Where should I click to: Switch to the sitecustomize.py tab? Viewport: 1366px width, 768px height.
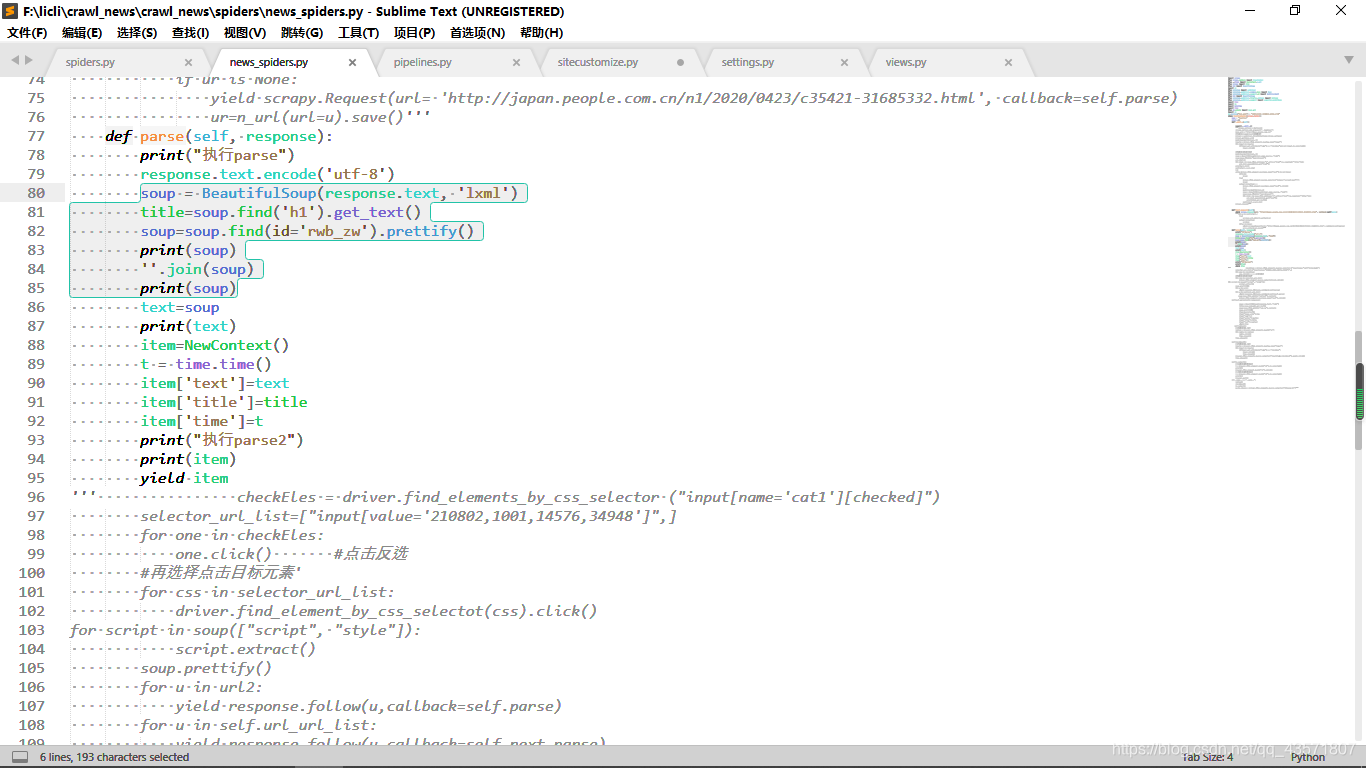tap(600, 61)
